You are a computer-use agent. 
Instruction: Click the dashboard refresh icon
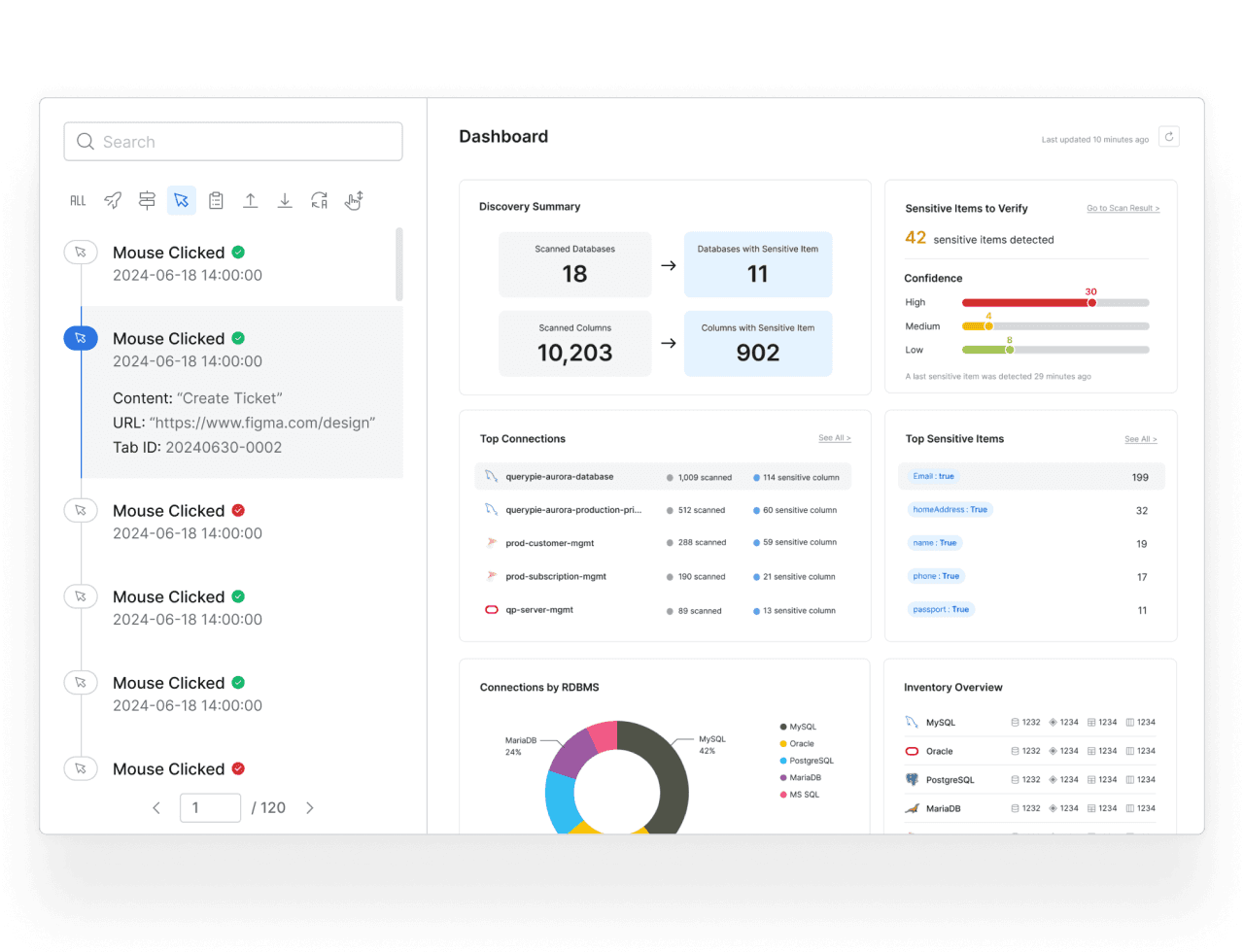point(1169,137)
